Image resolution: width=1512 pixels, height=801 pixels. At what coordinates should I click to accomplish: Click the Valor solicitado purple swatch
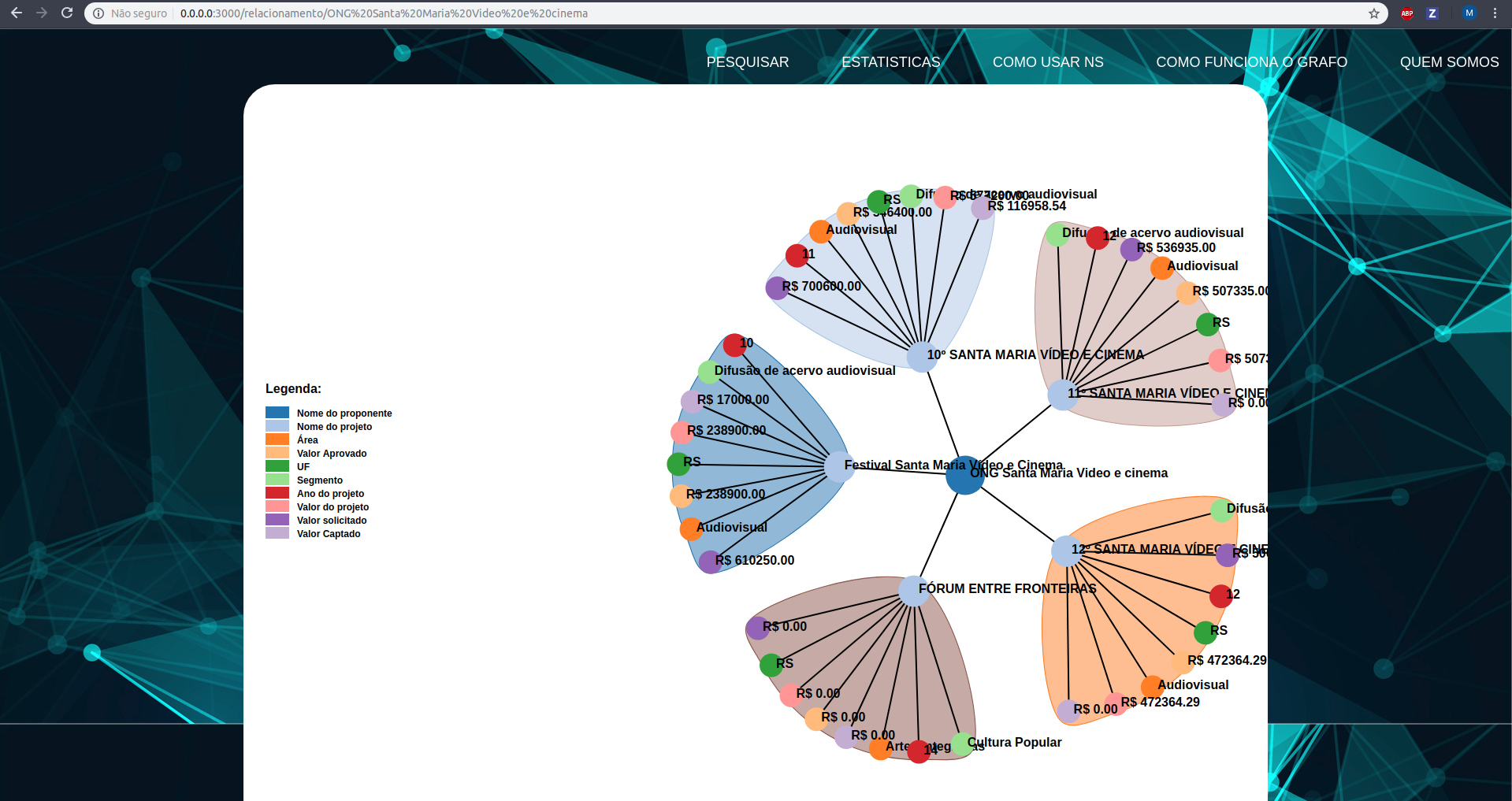(x=277, y=520)
